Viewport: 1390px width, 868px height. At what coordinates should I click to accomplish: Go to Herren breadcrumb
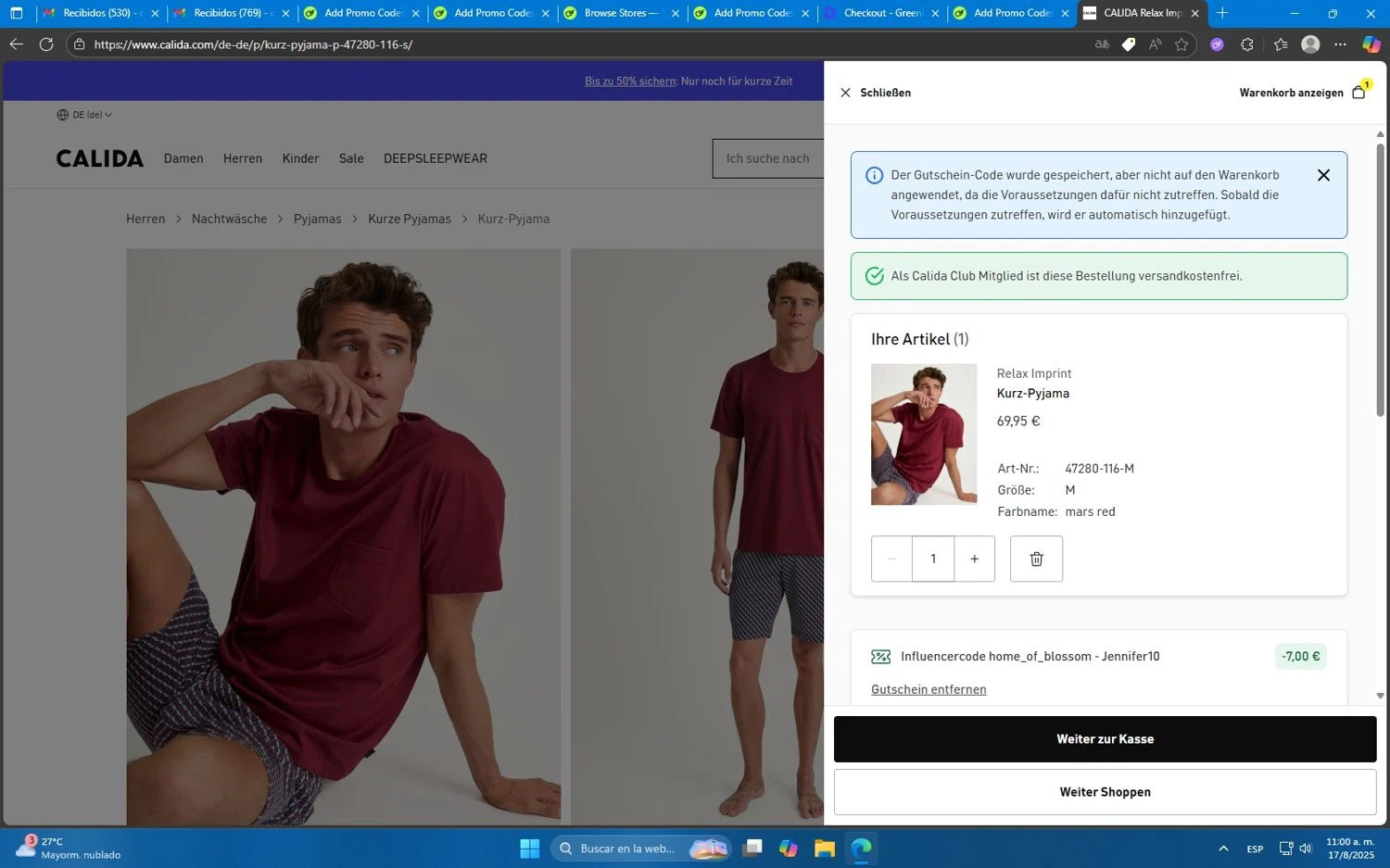pyautogui.click(x=145, y=219)
